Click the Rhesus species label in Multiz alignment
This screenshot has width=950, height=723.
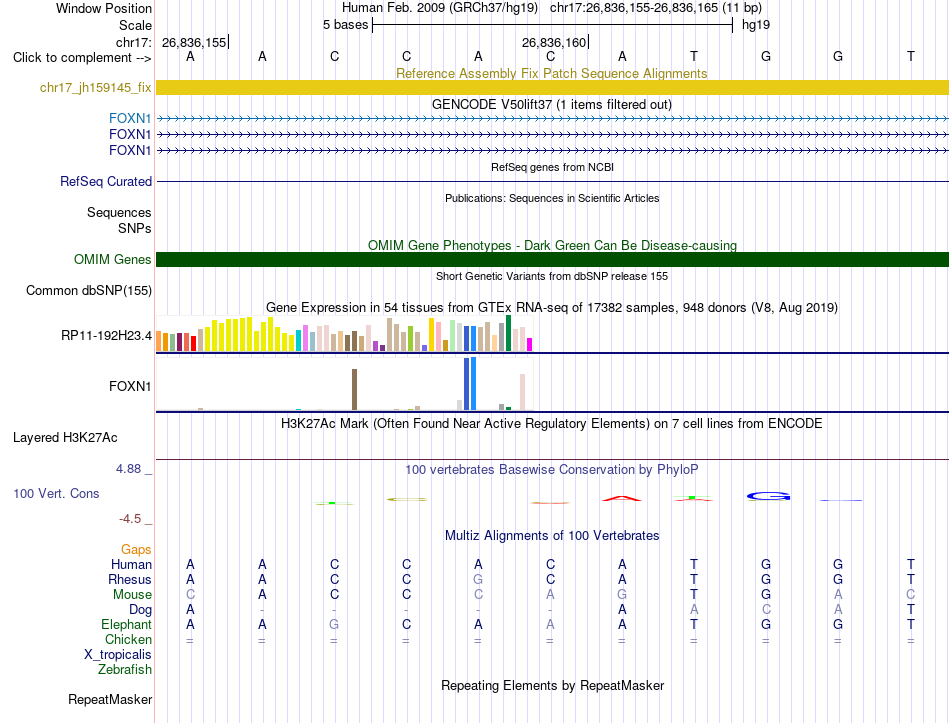click(130, 579)
